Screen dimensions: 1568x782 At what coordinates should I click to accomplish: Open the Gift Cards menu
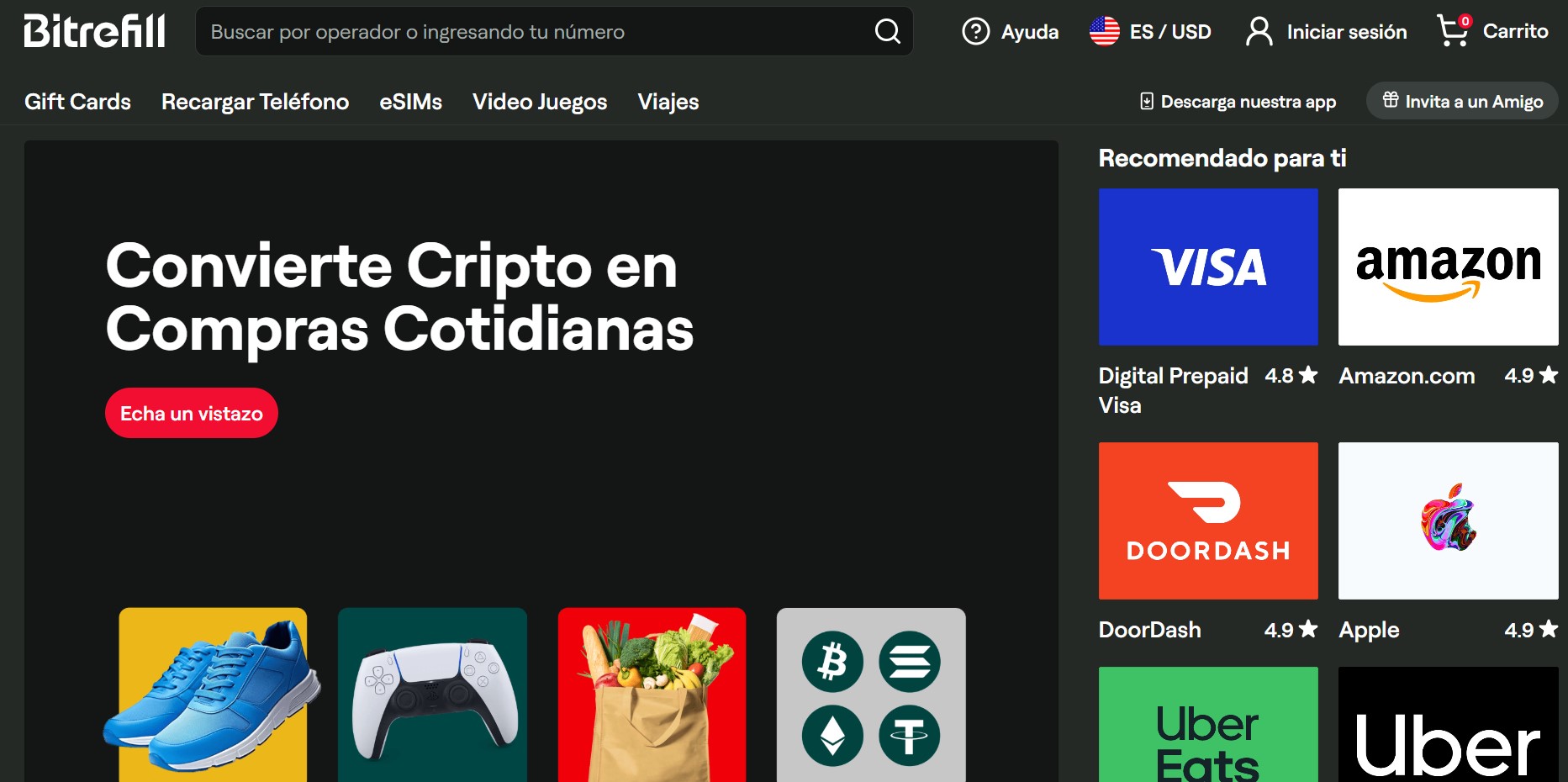point(77,102)
